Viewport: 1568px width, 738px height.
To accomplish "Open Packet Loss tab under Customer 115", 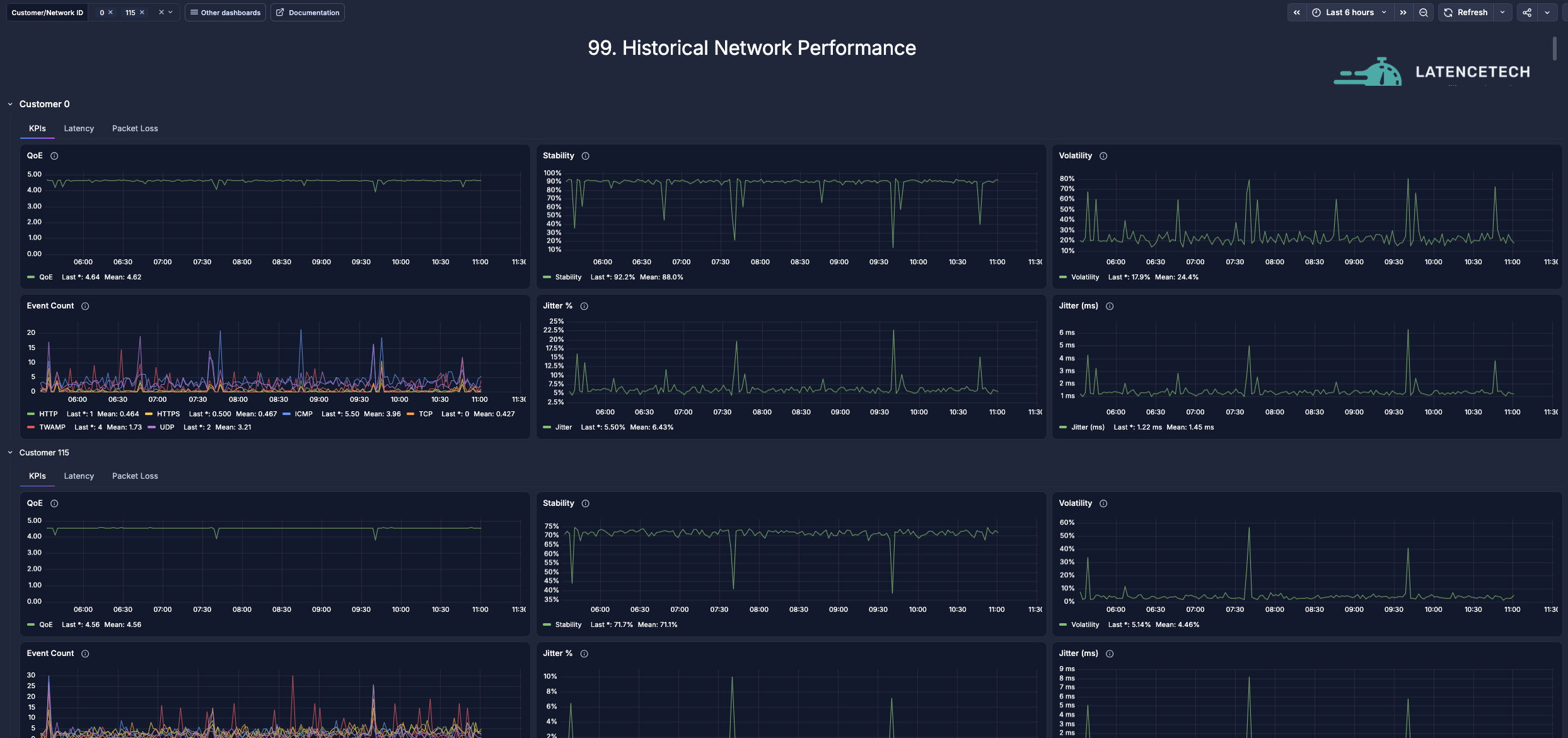I will point(135,476).
